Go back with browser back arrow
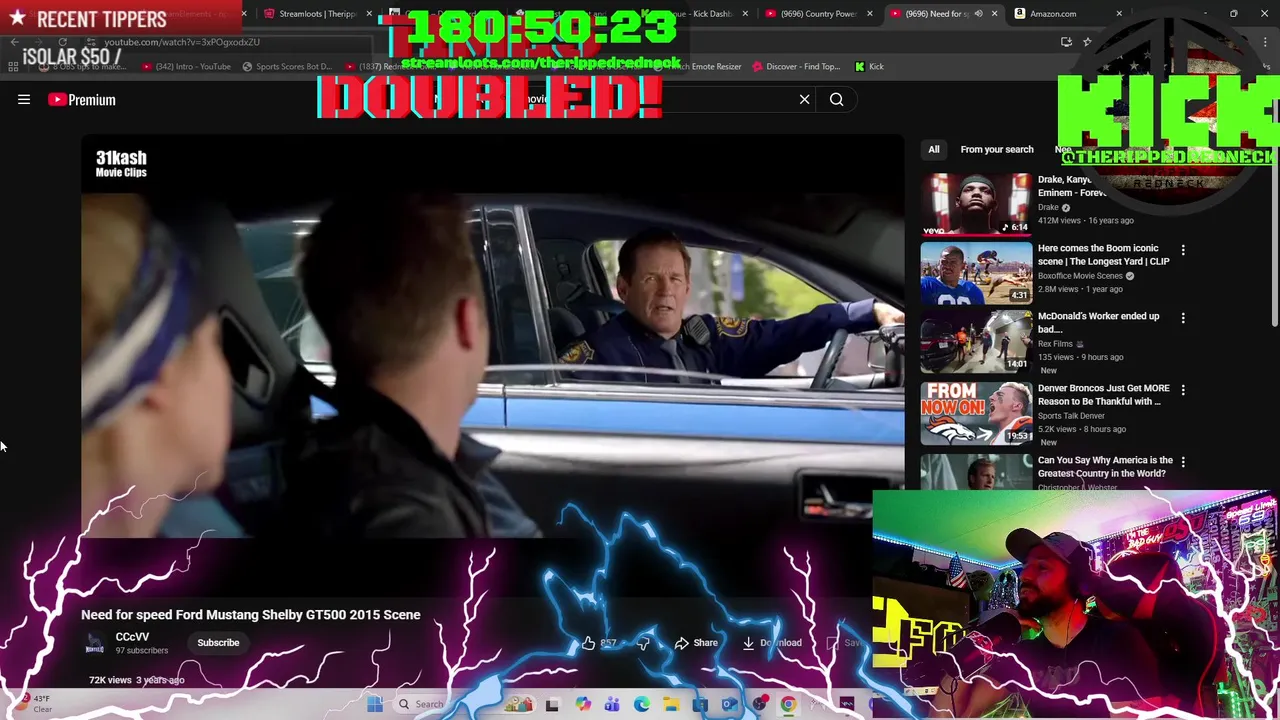The height and width of the screenshot is (720, 1280). point(14,42)
